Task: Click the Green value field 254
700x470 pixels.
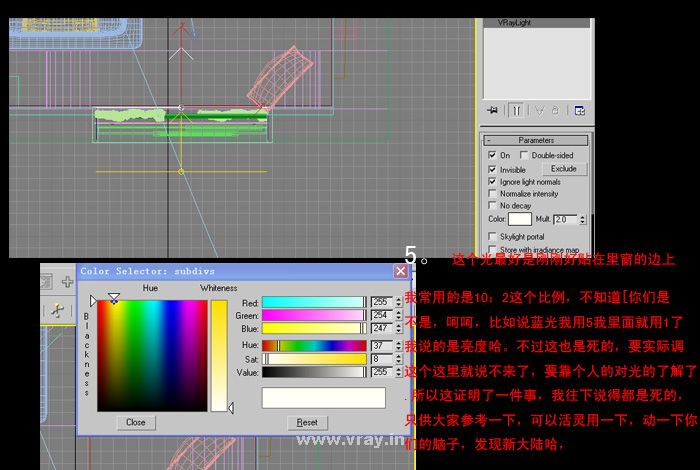Action: (383, 315)
